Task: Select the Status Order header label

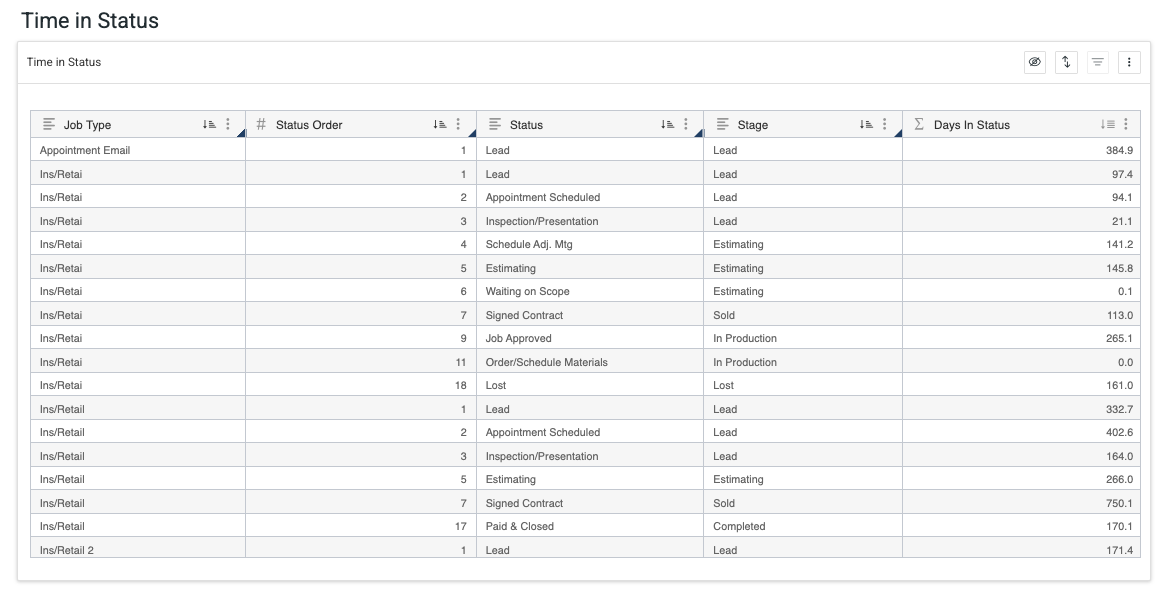Action: coord(309,125)
